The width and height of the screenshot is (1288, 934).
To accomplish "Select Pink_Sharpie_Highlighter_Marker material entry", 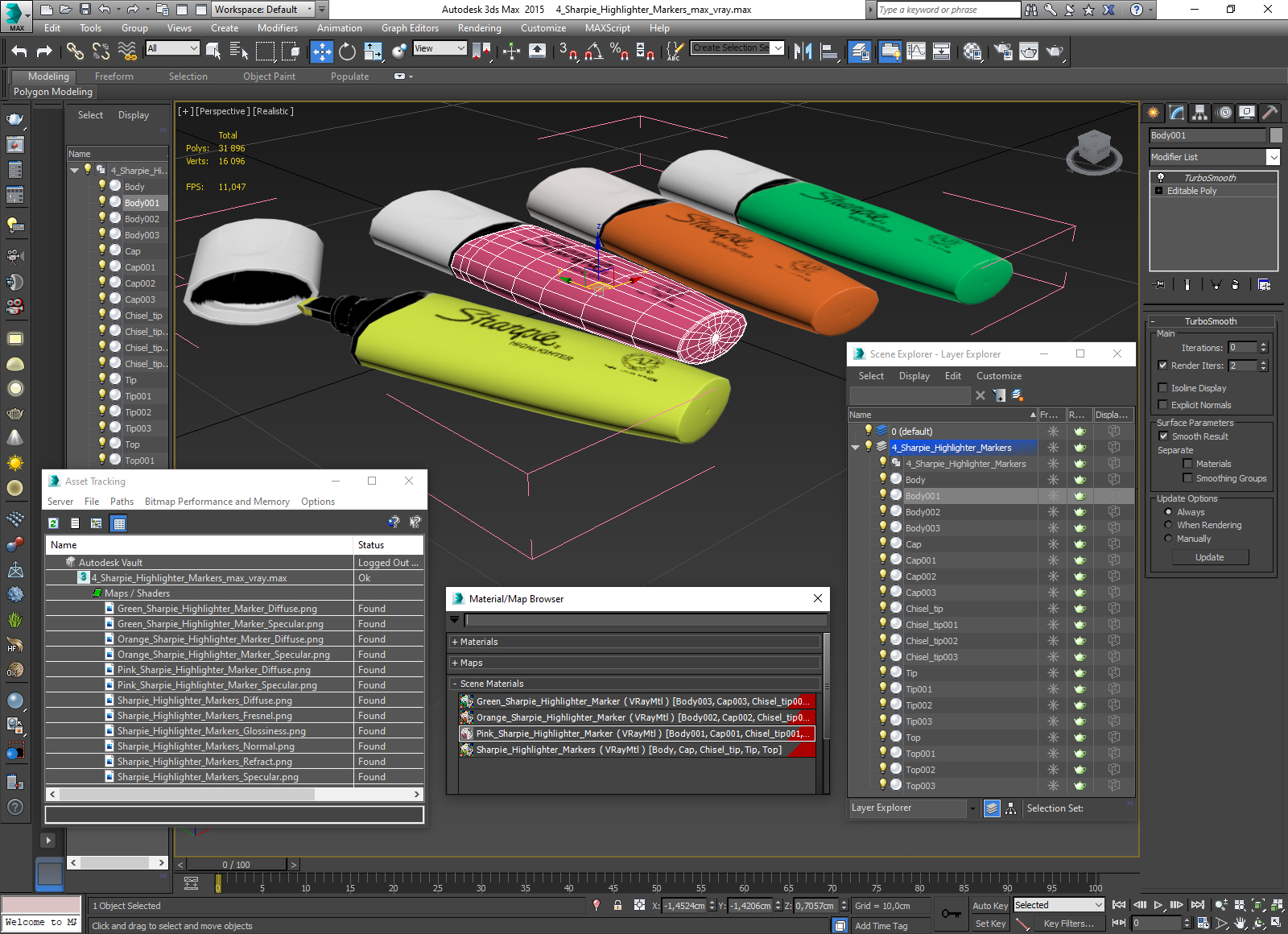I will 637,734.
